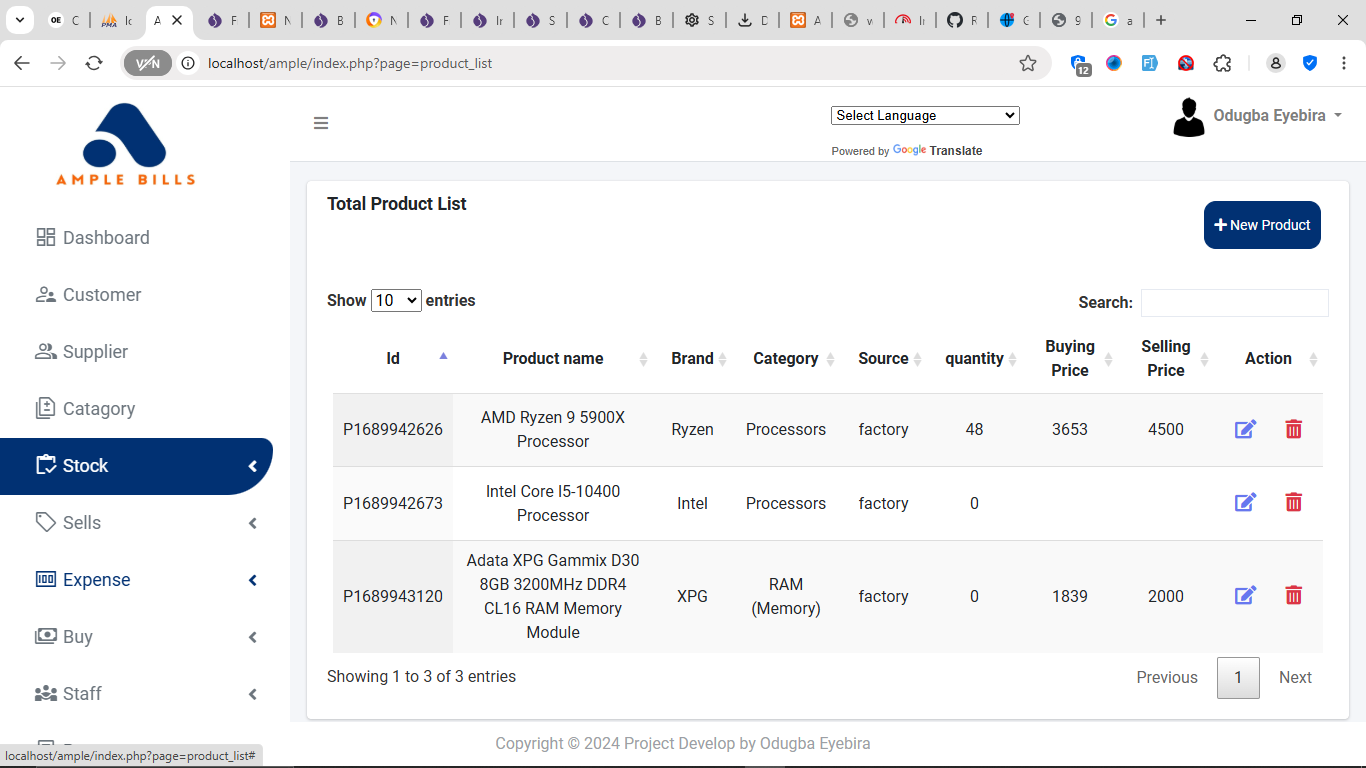Go to Next page of results

click(1295, 677)
